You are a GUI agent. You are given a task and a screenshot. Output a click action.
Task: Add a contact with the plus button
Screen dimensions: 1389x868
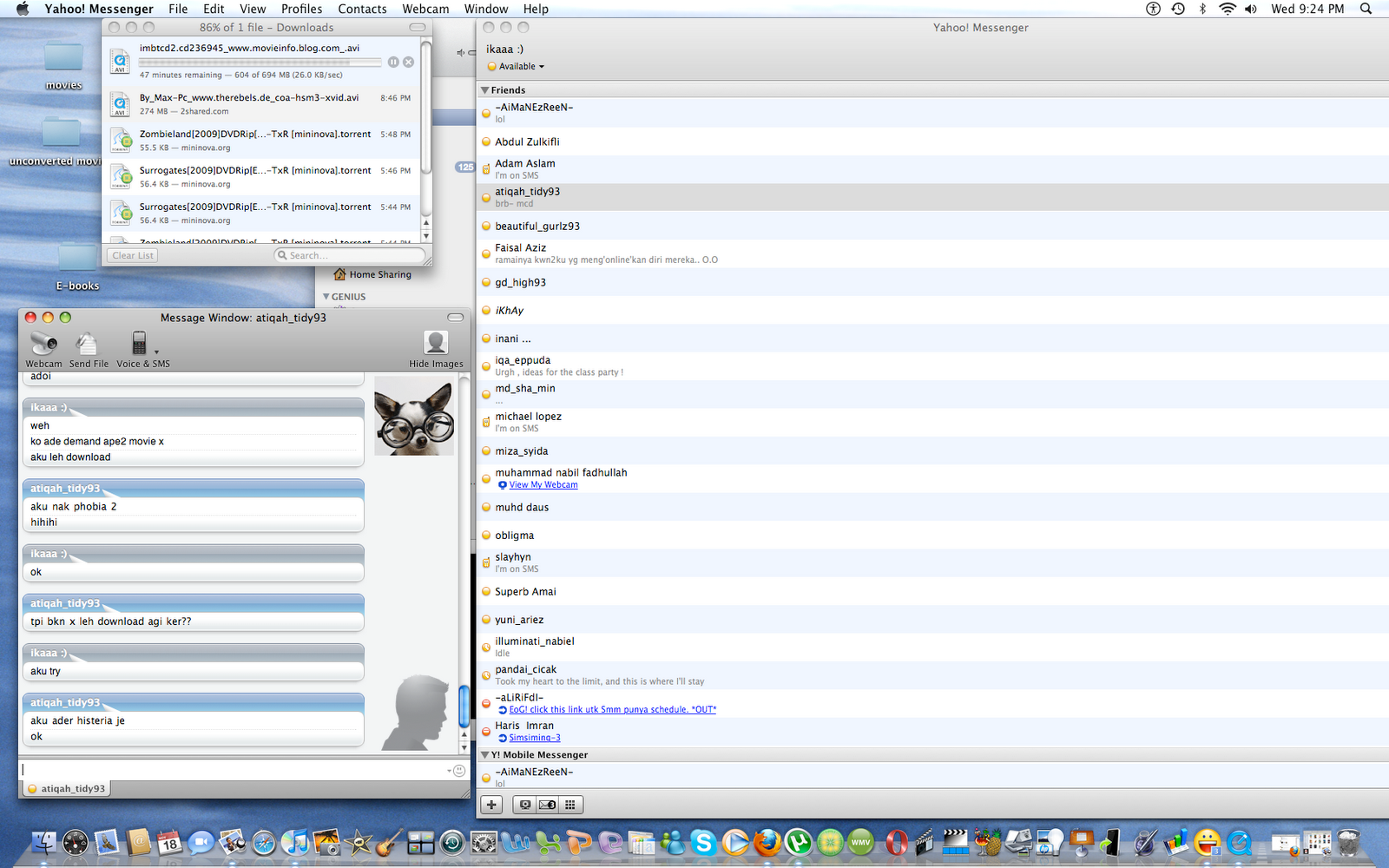click(491, 805)
